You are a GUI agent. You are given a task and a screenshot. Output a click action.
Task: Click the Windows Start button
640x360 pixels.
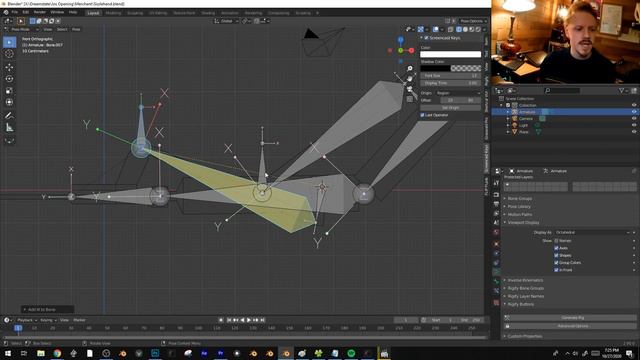pos(8,353)
